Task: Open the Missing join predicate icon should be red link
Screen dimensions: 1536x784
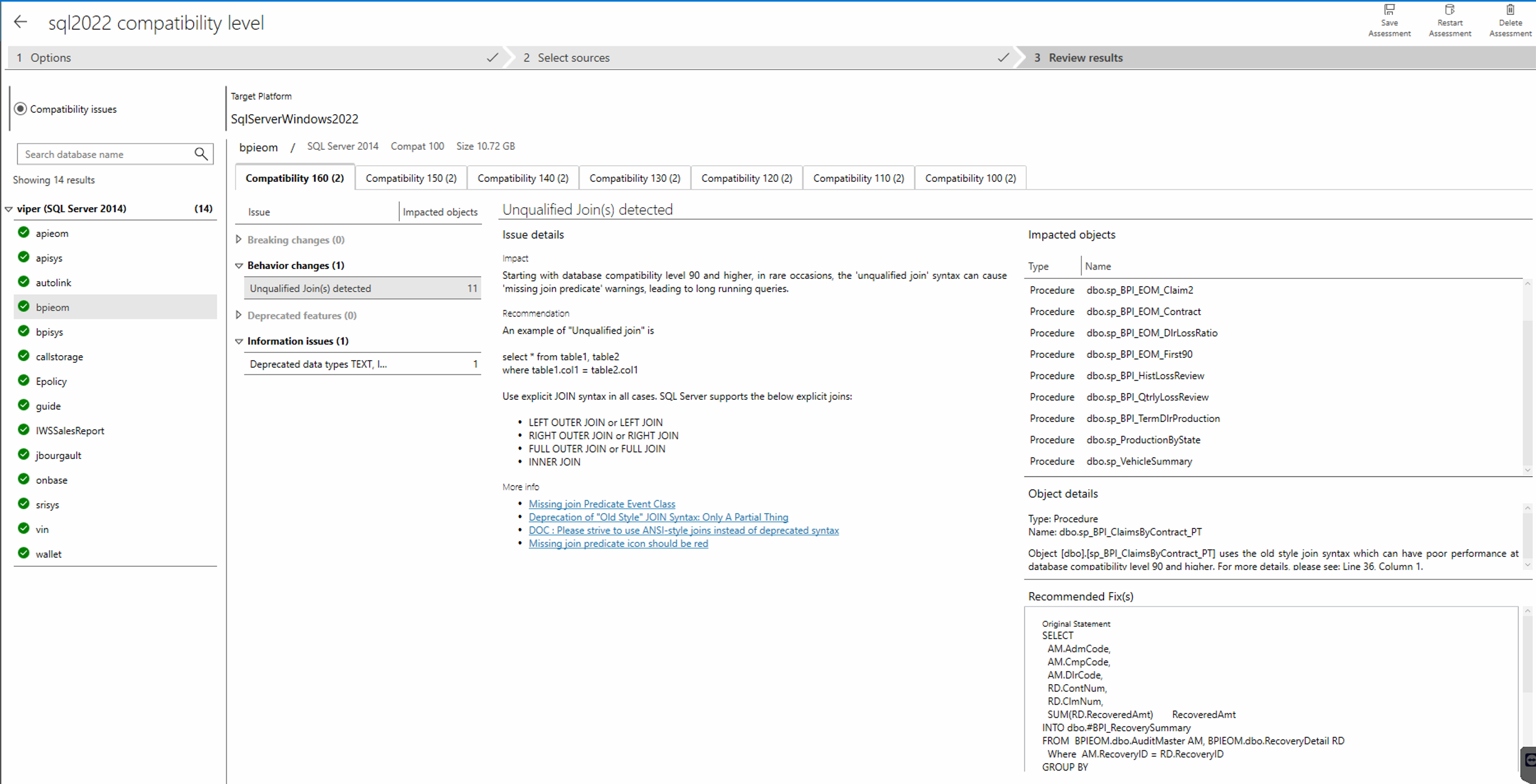Action: (x=618, y=543)
